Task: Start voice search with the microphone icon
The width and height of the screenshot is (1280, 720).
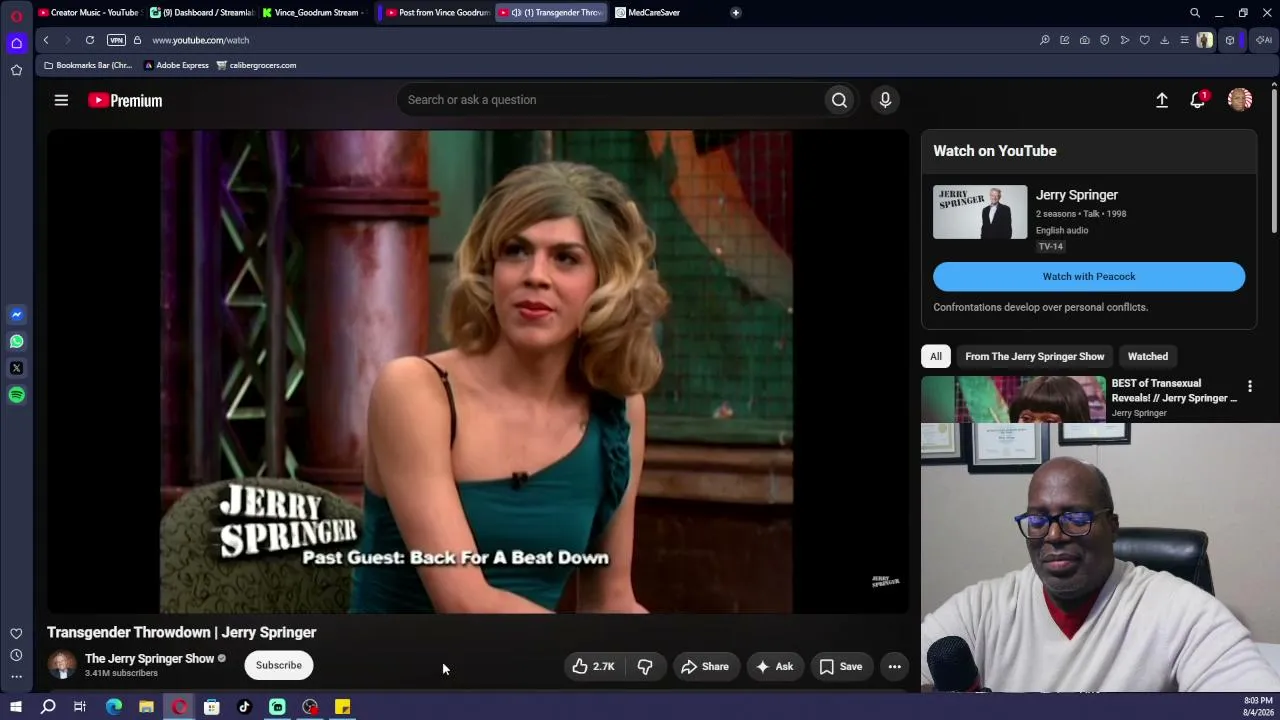Action: tap(885, 100)
